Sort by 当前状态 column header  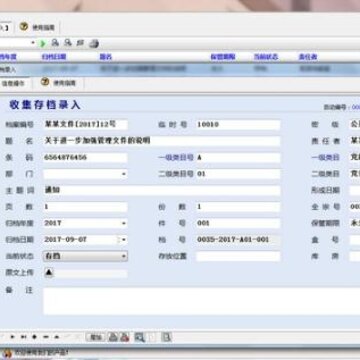click(266, 57)
